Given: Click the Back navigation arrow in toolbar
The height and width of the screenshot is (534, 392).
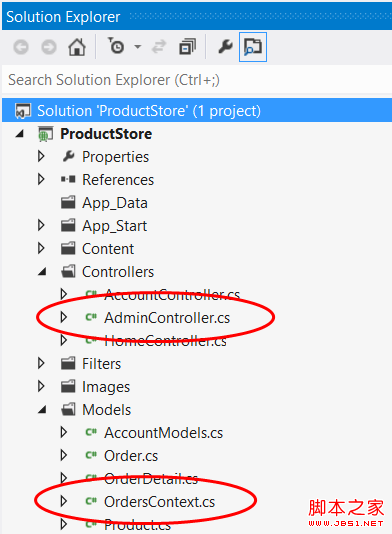Looking at the screenshot, I should [21, 47].
